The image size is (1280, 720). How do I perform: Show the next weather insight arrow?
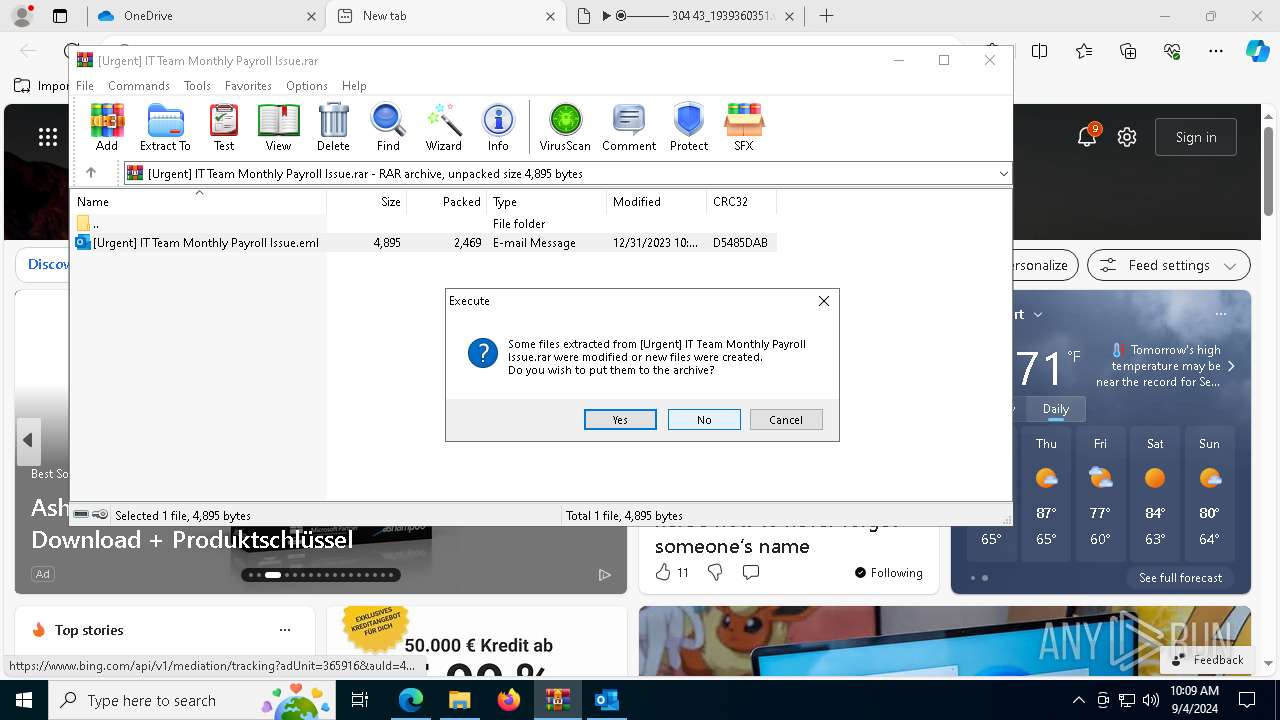coord(1231,366)
